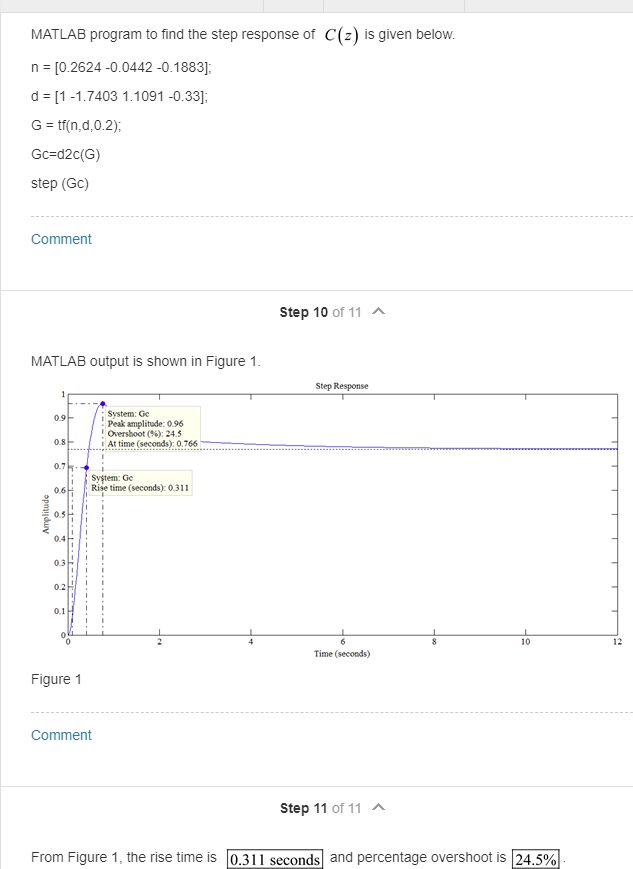Viewport: 633px width, 869px height.
Task: Select the code line Gc=d2c(G)
Action: tap(66, 154)
